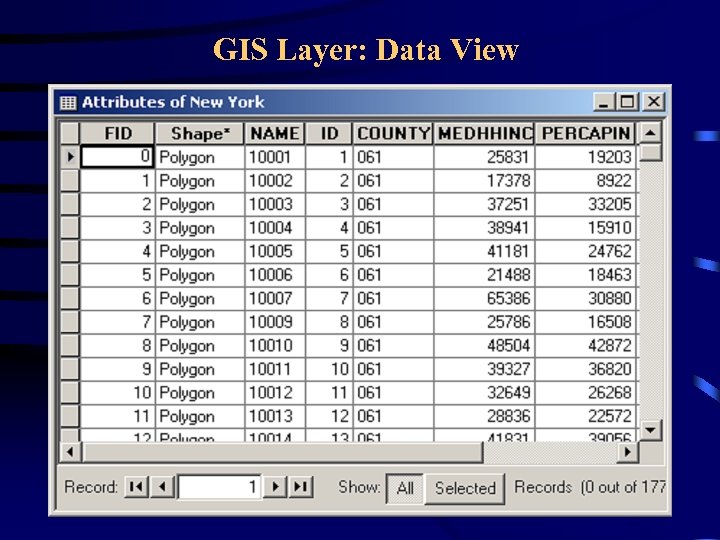The width and height of the screenshot is (720, 540).
Task: Click PERCAPIN value 42872
Action: 585,346
